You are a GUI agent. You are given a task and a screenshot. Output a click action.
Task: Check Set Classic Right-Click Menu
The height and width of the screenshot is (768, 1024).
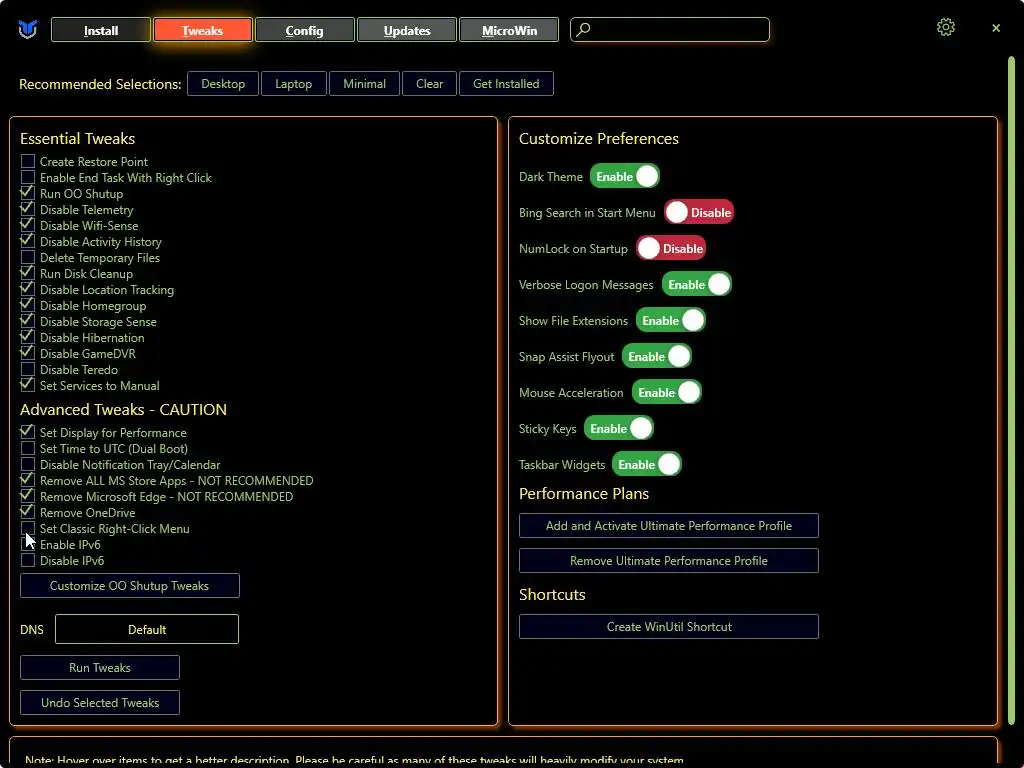pos(27,528)
